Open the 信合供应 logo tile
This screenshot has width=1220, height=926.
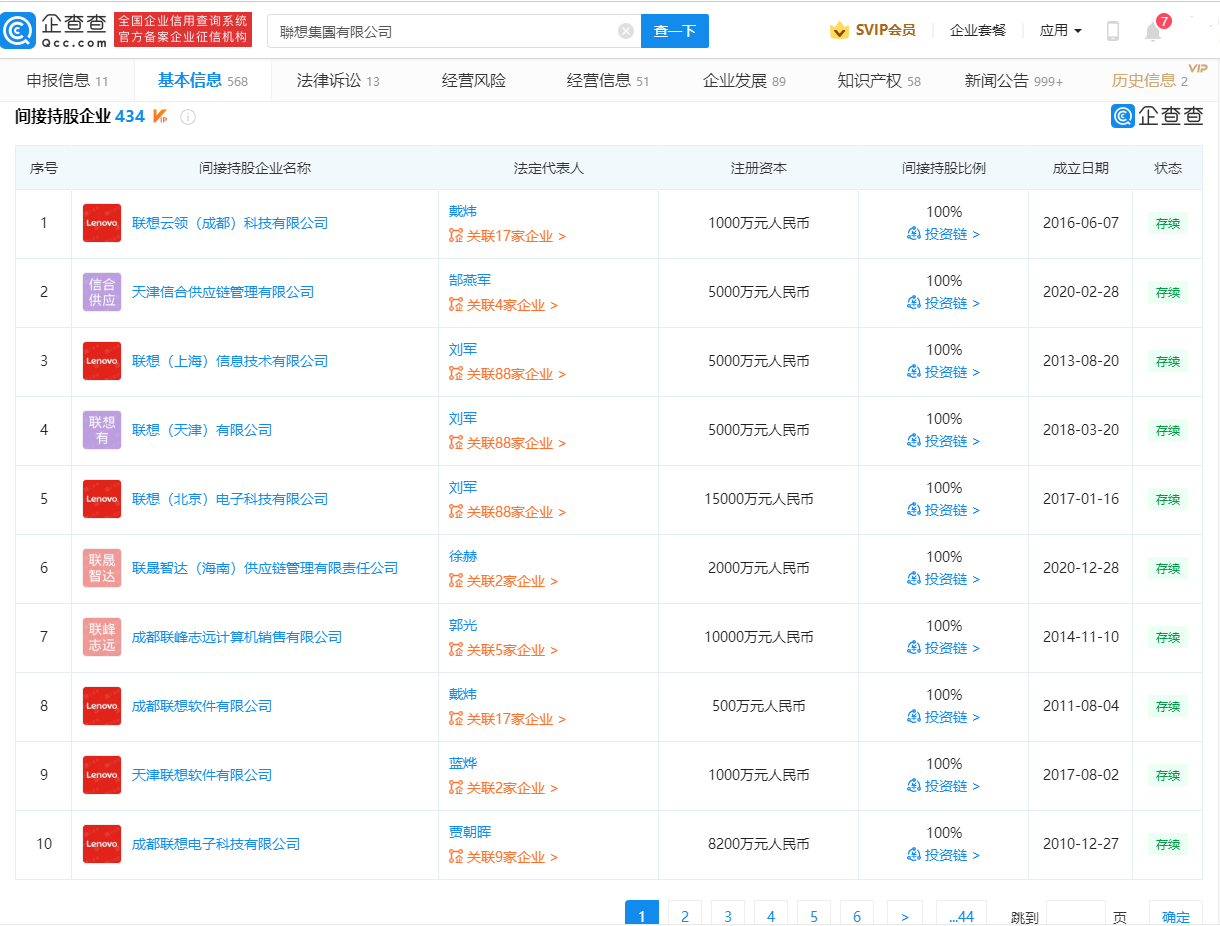pos(102,292)
